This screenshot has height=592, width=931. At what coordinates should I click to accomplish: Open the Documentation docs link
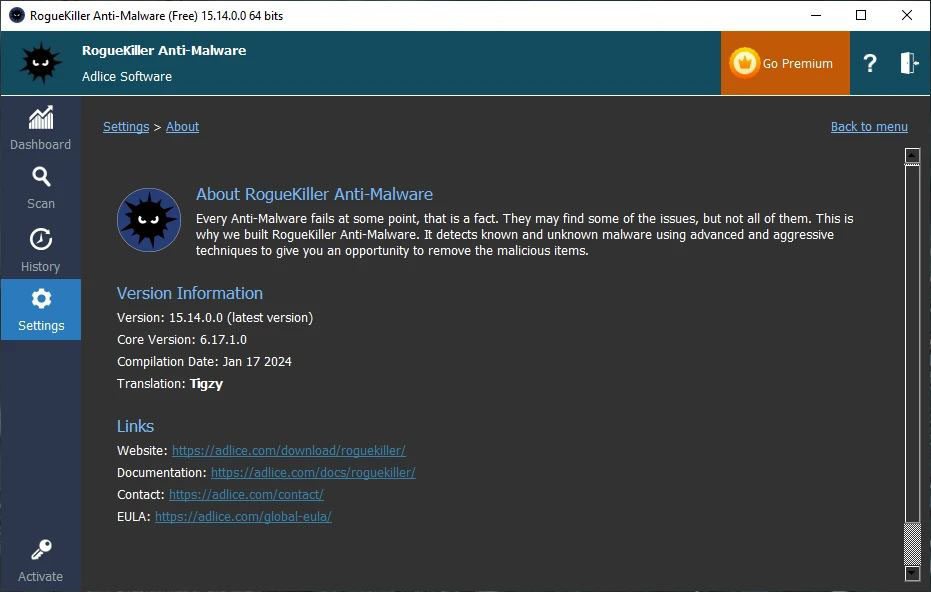click(313, 473)
